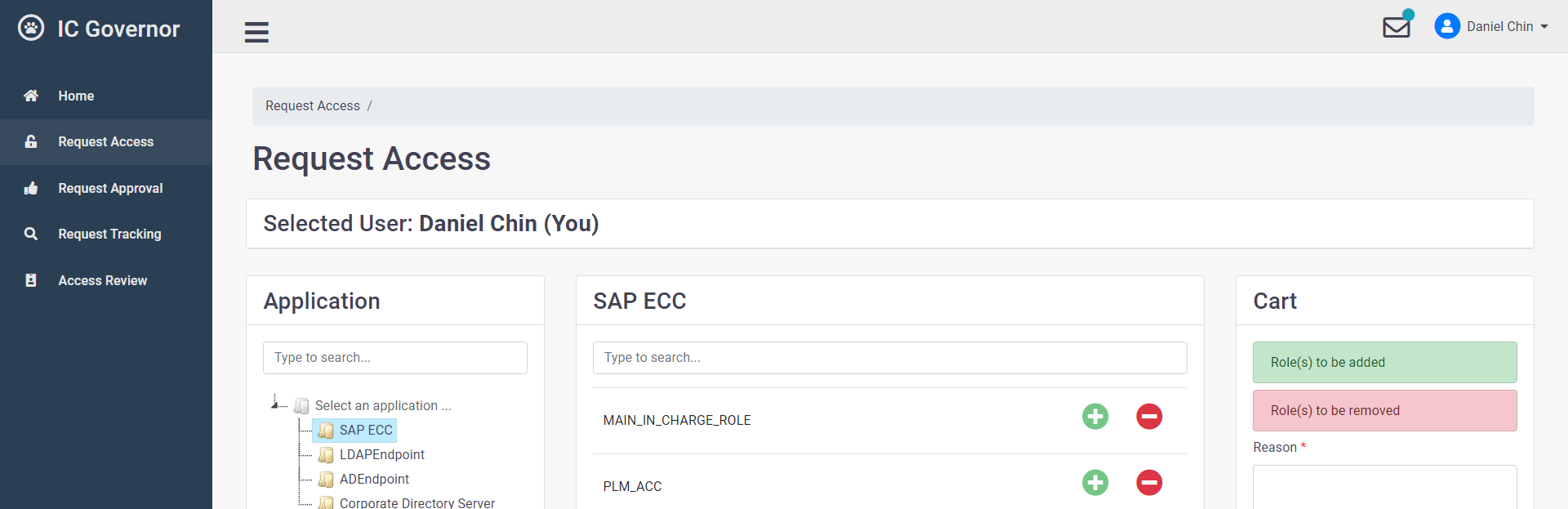This screenshot has height=509, width=1568.
Task: Click the LDAPEndpoint folder icon
Action: click(326, 455)
